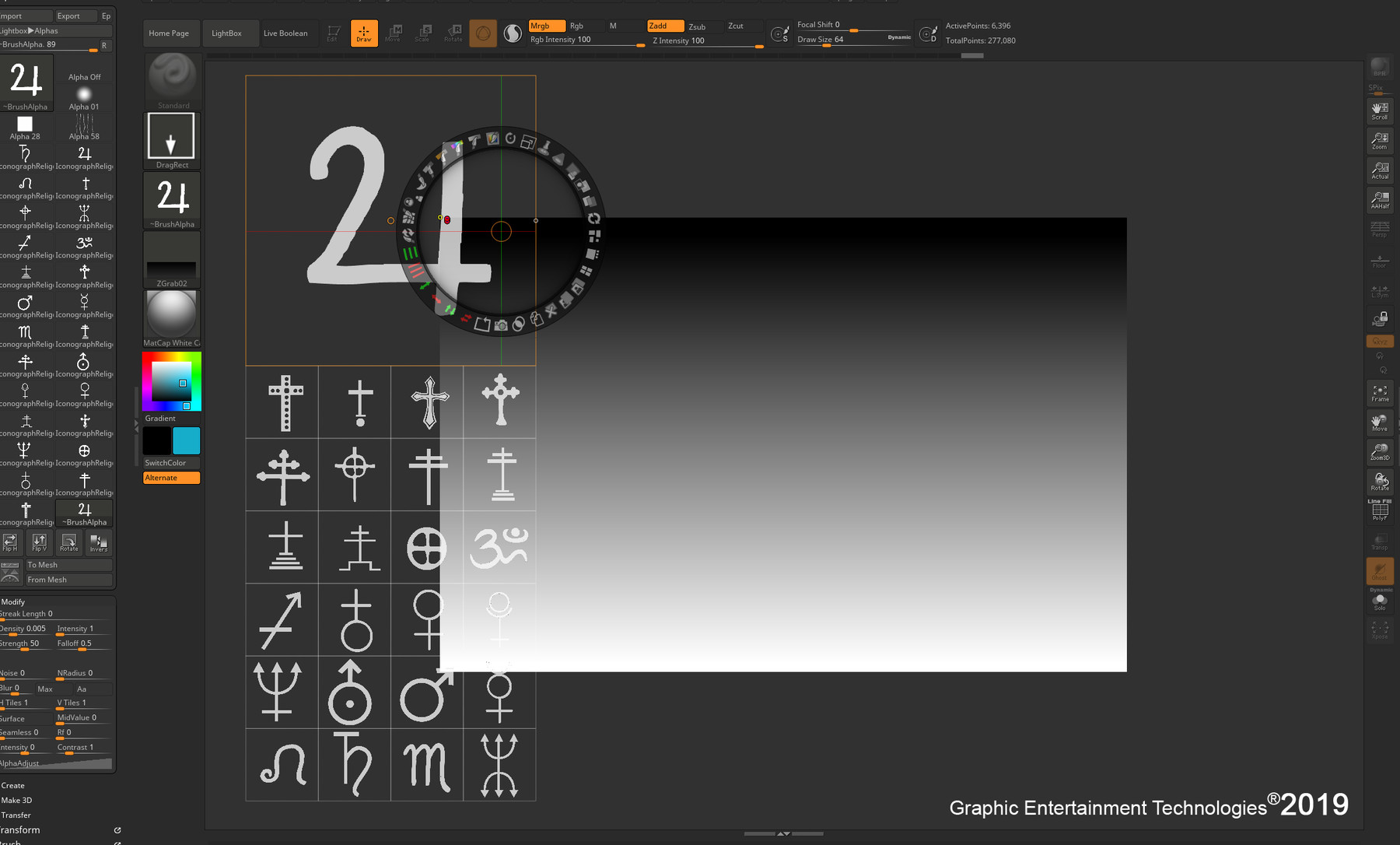Viewport: 1400px width, 845px height.
Task: Click the Draw Size symmetry S icon
Action: point(779,33)
